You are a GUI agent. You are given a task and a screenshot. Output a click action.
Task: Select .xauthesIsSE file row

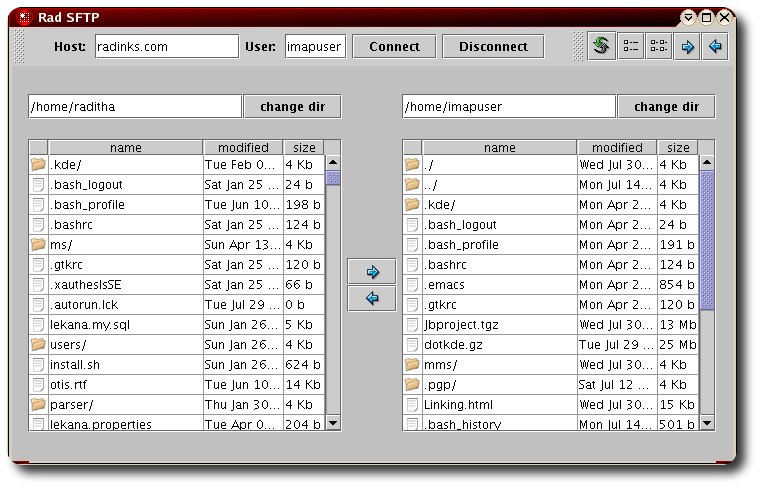coord(176,284)
